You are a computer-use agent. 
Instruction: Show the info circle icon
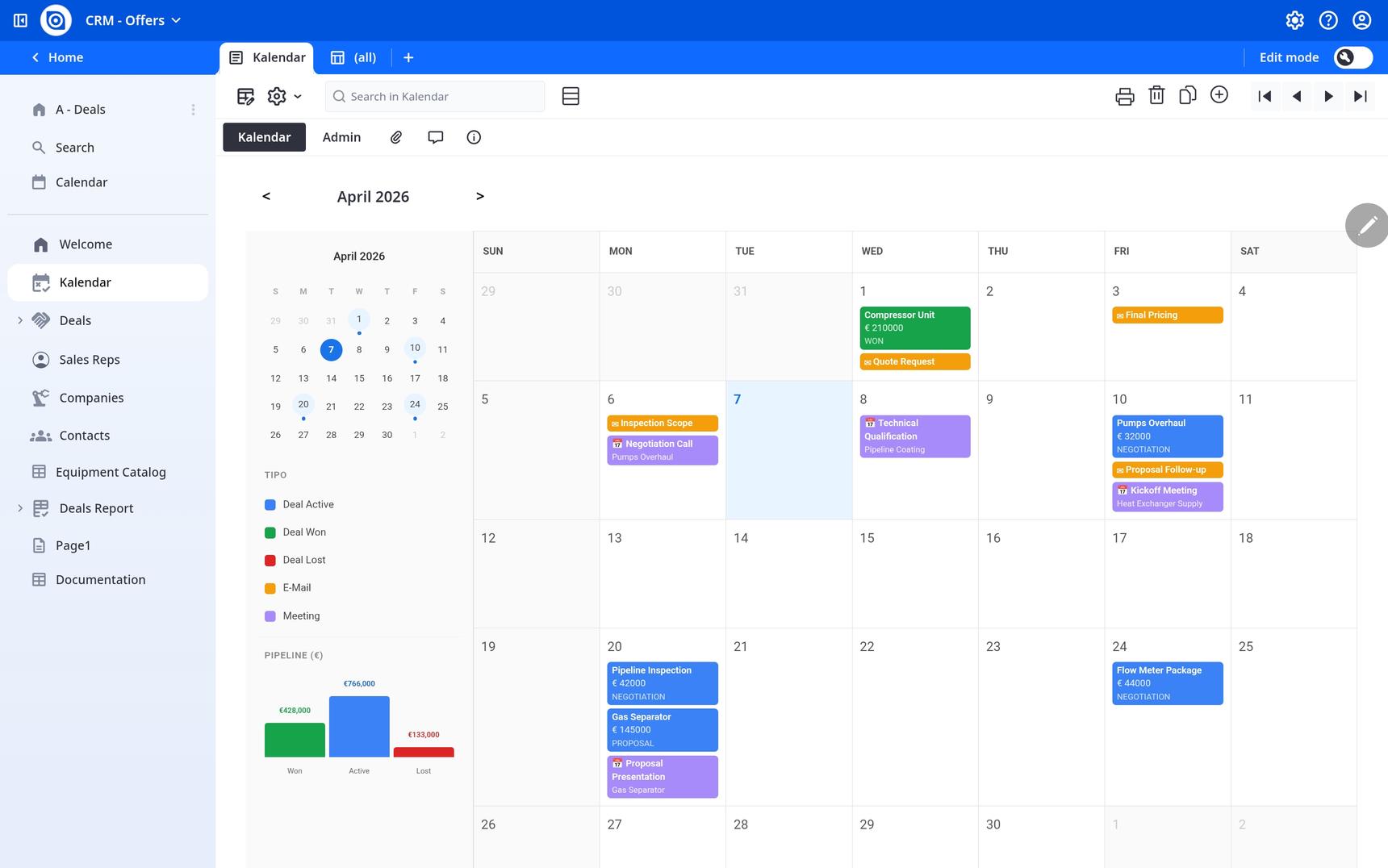pos(474,137)
